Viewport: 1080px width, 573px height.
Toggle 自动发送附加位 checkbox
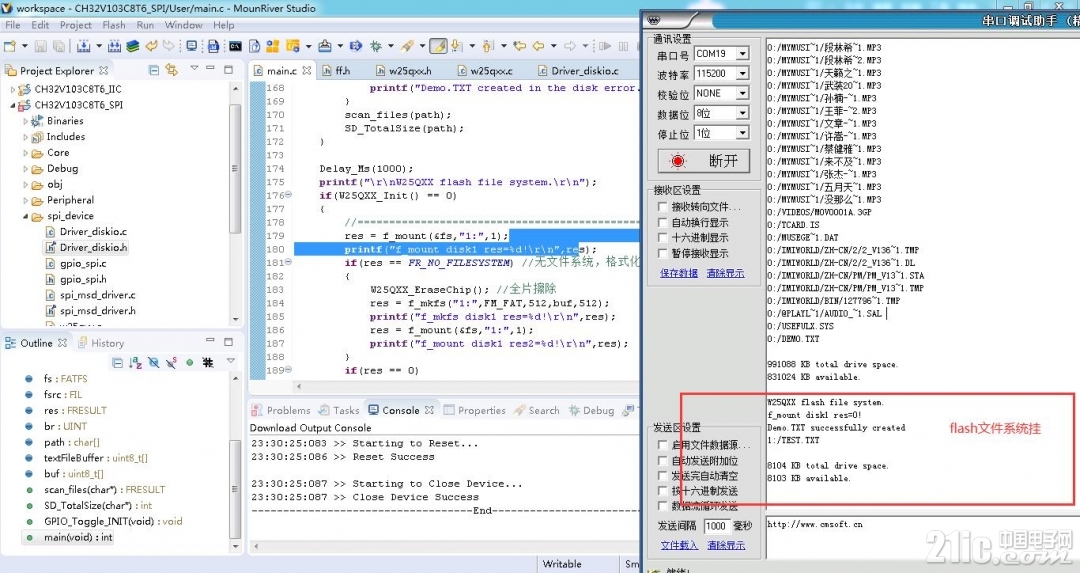(663, 461)
